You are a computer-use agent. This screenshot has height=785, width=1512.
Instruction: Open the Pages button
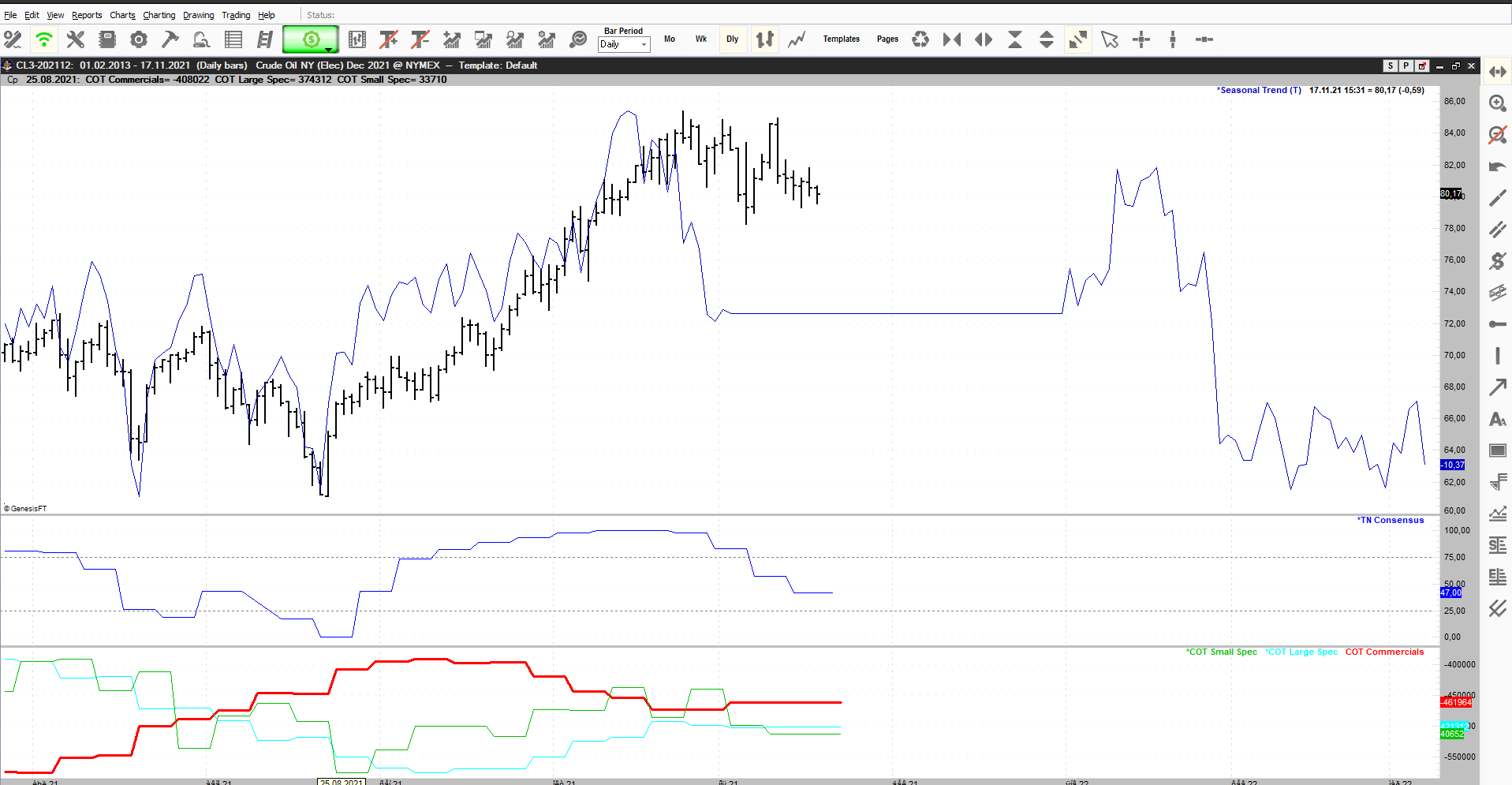click(887, 39)
